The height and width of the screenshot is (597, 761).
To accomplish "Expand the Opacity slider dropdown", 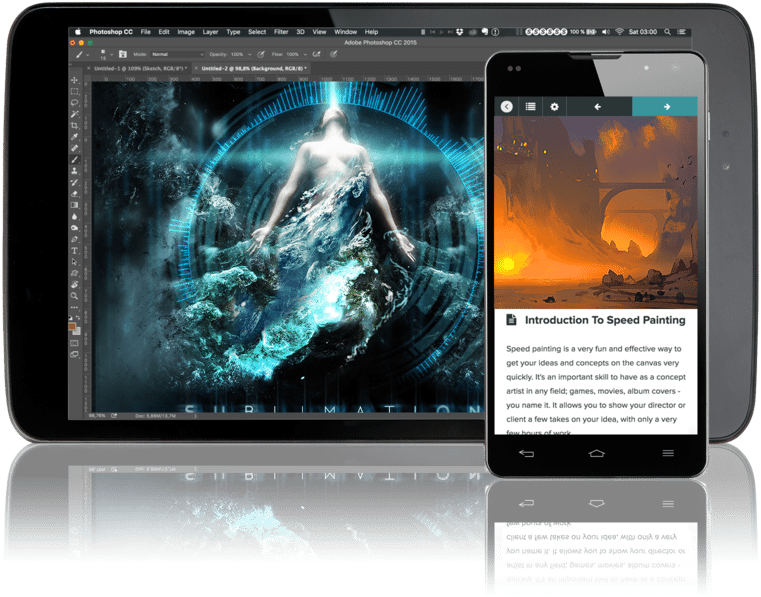I will click(x=249, y=55).
